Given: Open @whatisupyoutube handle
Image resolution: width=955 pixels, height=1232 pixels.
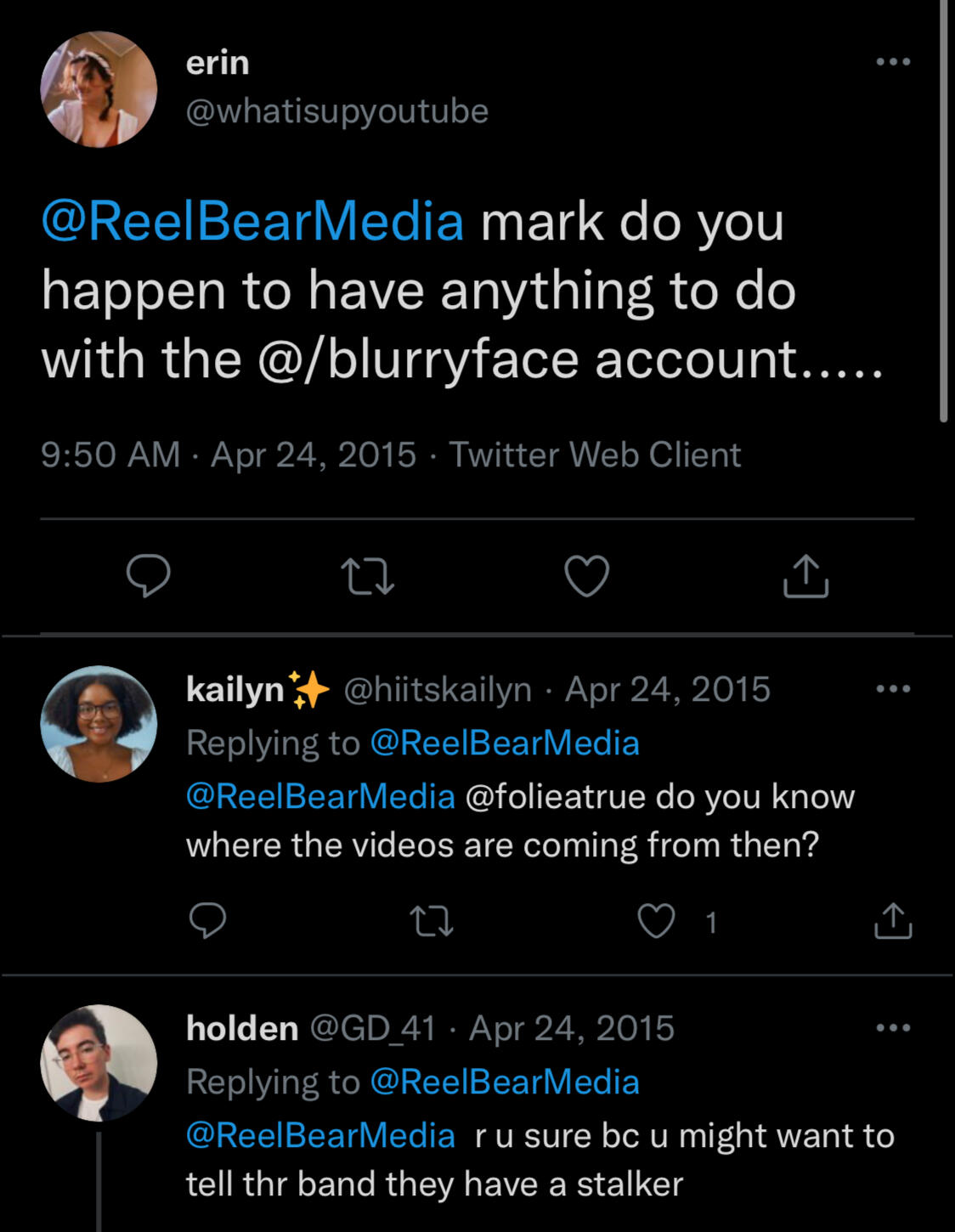Looking at the screenshot, I should (336, 111).
